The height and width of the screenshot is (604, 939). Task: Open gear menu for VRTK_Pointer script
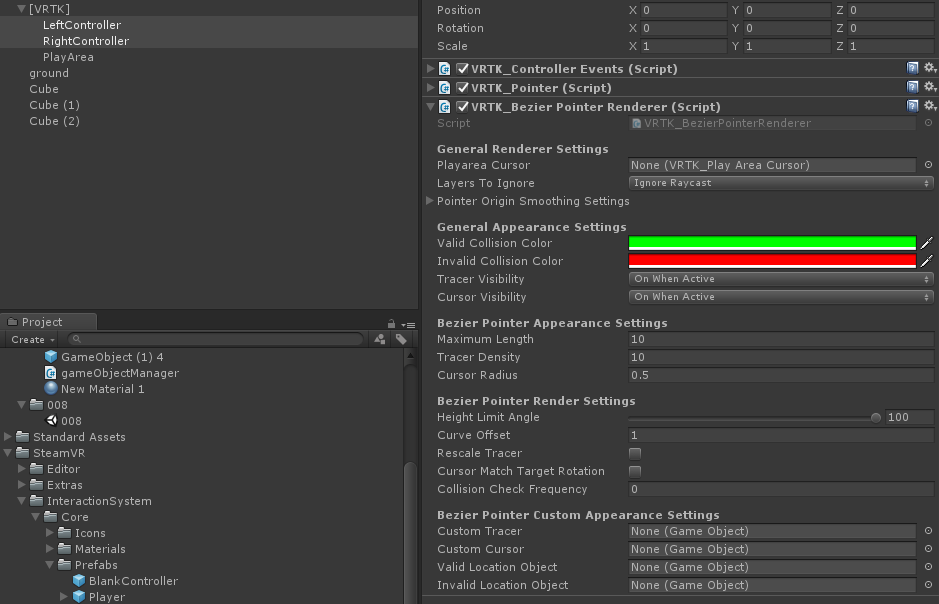click(x=929, y=87)
